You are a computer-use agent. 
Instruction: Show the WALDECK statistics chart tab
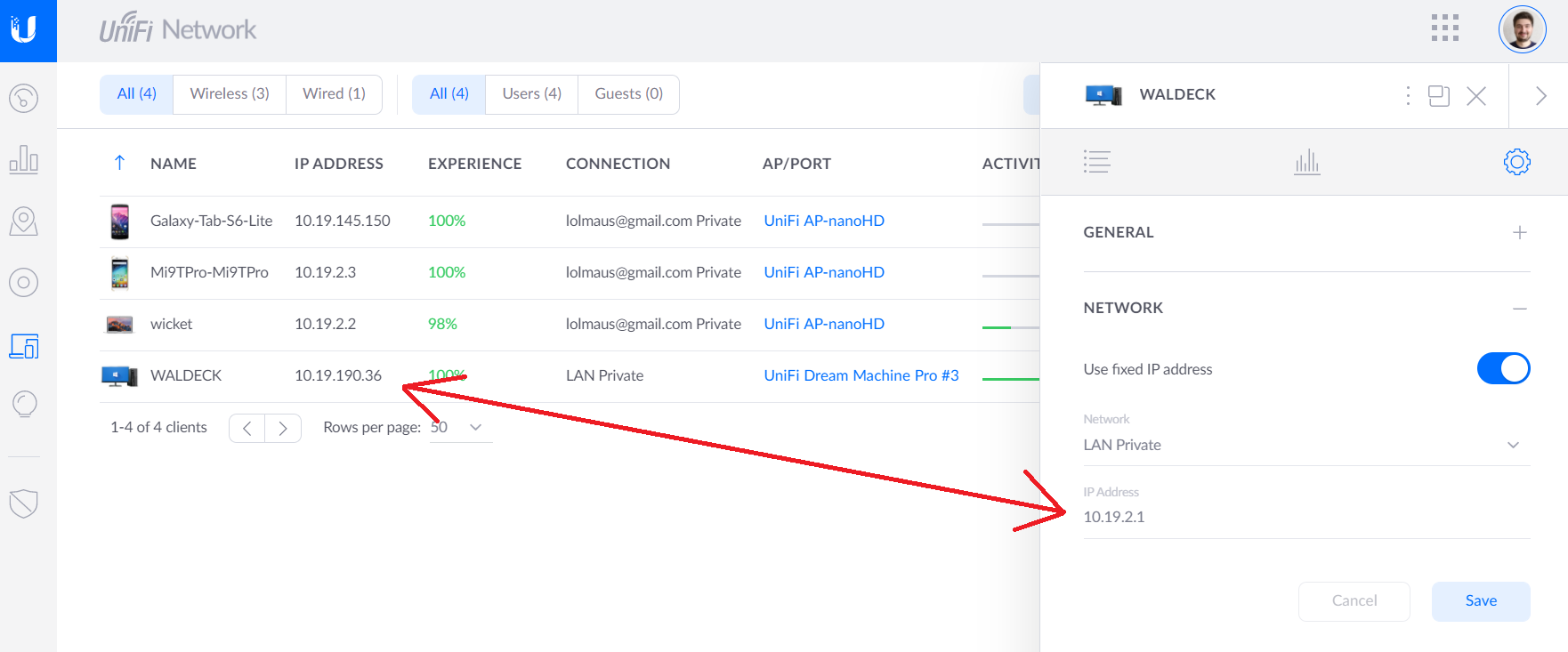(1306, 162)
